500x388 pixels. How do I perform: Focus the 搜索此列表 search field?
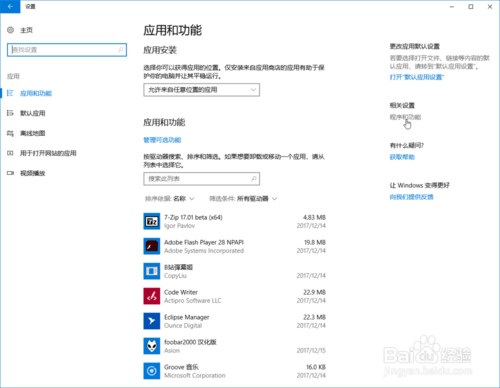[202, 179]
